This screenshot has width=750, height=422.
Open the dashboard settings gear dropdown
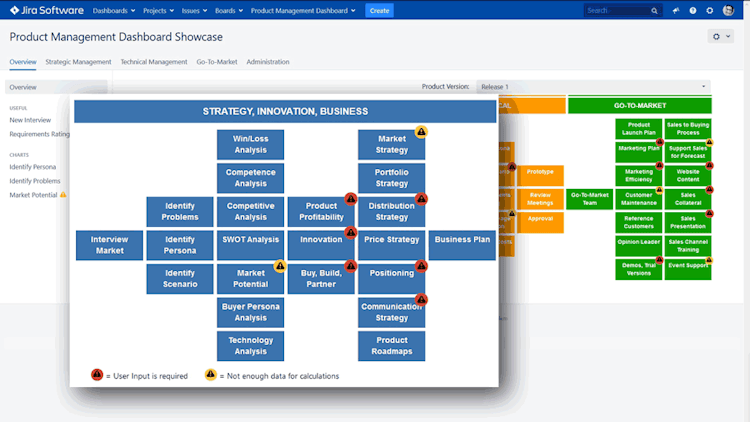click(721, 36)
